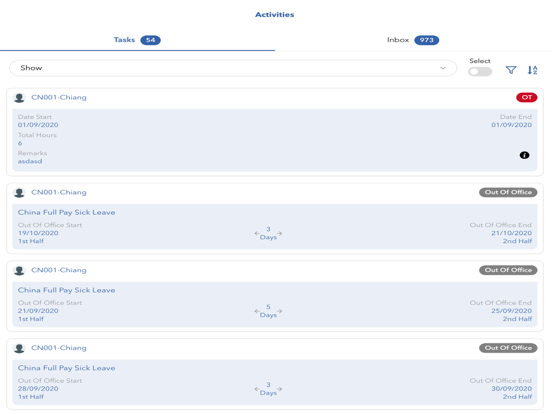Click avatar icon on the 28/09/2020 leave card

tap(19, 348)
